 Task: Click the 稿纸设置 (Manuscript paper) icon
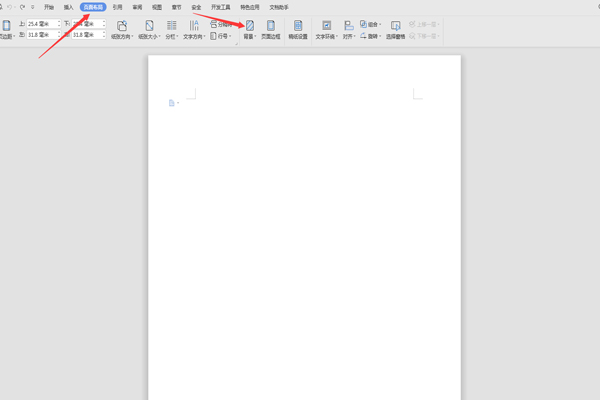(x=298, y=27)
